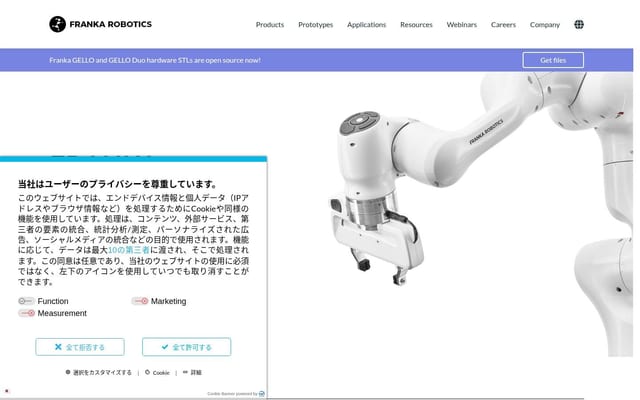Click the Get files button
This screenshot has height=400, width=640.
point(553,60)
